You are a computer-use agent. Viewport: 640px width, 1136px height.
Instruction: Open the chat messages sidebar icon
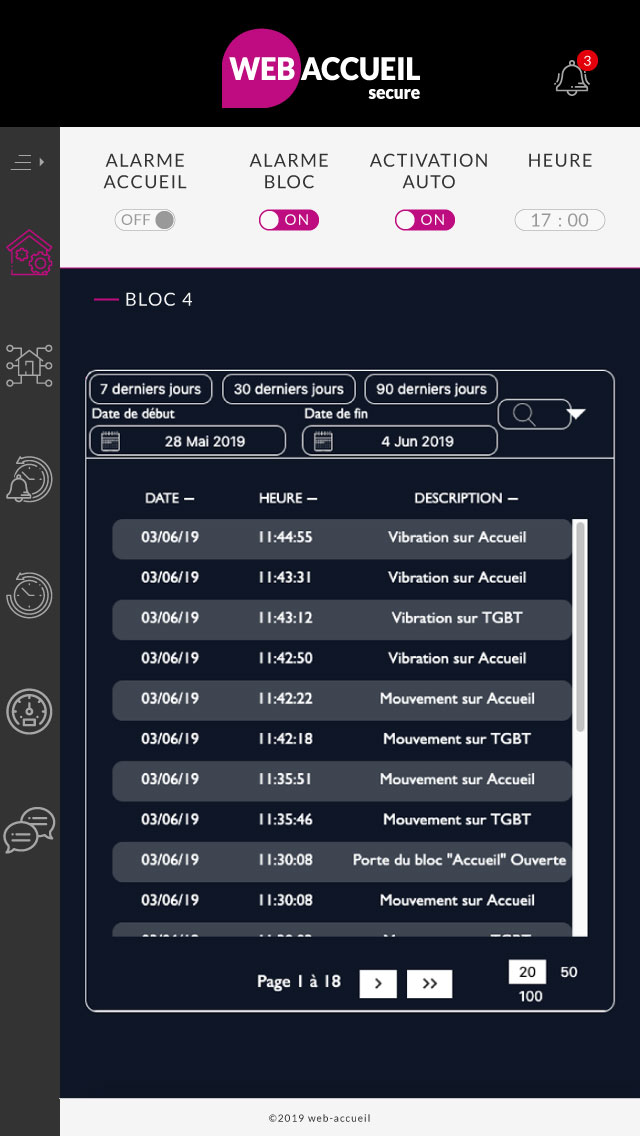[x=30, y=830]
